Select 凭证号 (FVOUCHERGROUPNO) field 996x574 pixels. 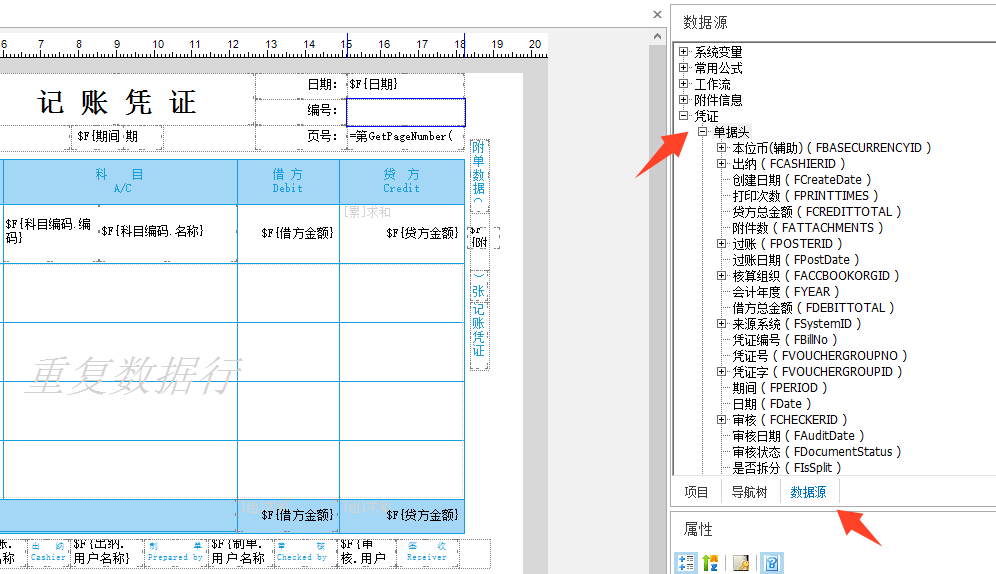tap(819, 356)
